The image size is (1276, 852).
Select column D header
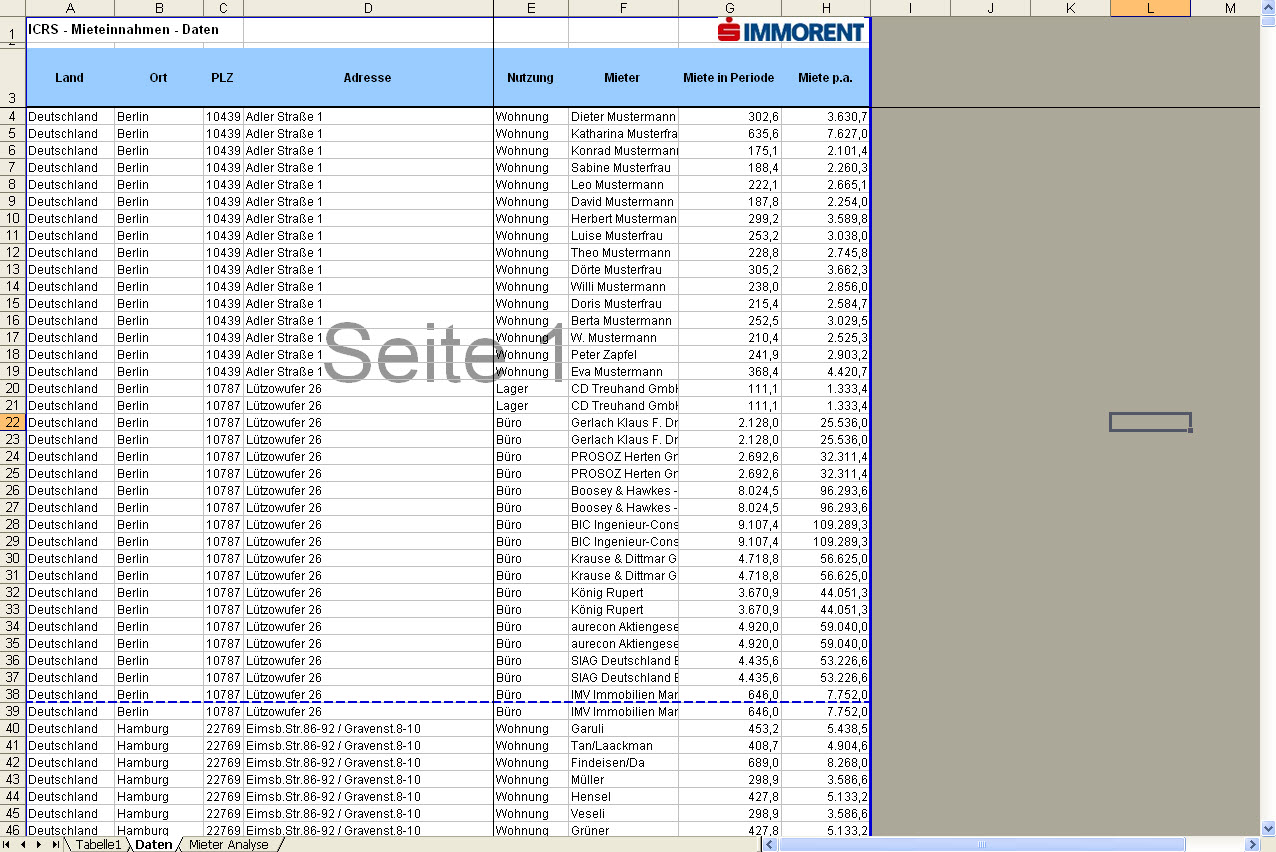(x=368, y=8)
